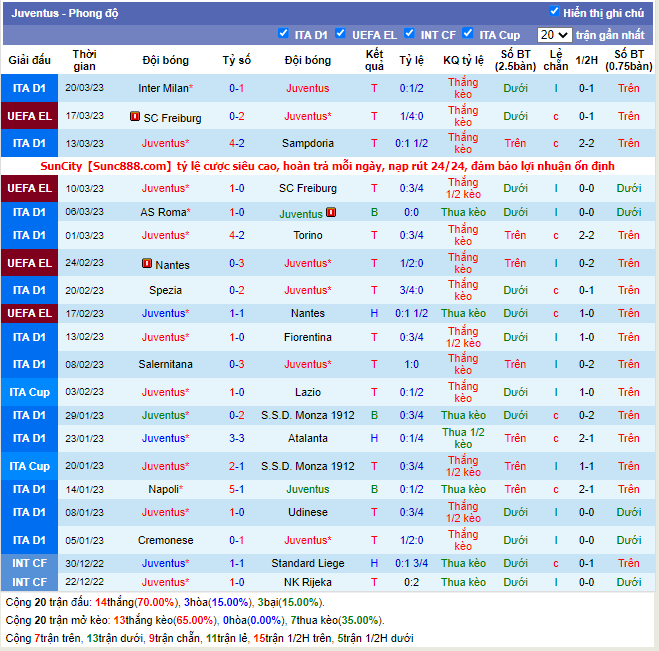This screenshot has width=659, height=651.
Task: Open the SunCity Sunc888.com advertisement link
Action: 328,166
